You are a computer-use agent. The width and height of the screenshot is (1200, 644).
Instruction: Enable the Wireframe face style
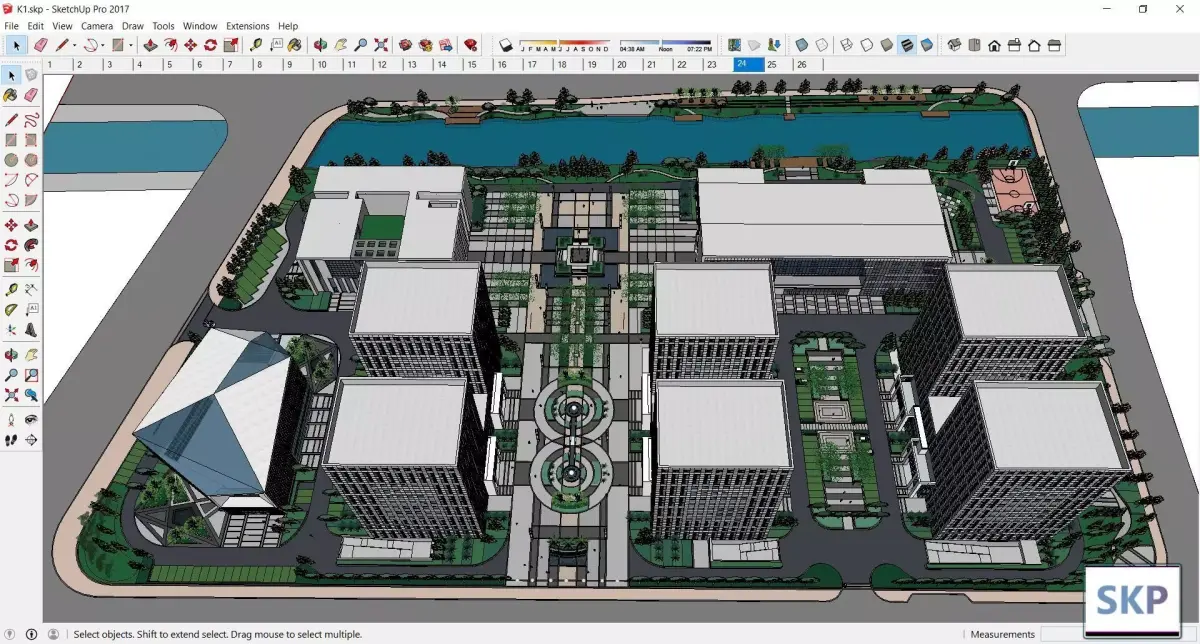point(847,45)
